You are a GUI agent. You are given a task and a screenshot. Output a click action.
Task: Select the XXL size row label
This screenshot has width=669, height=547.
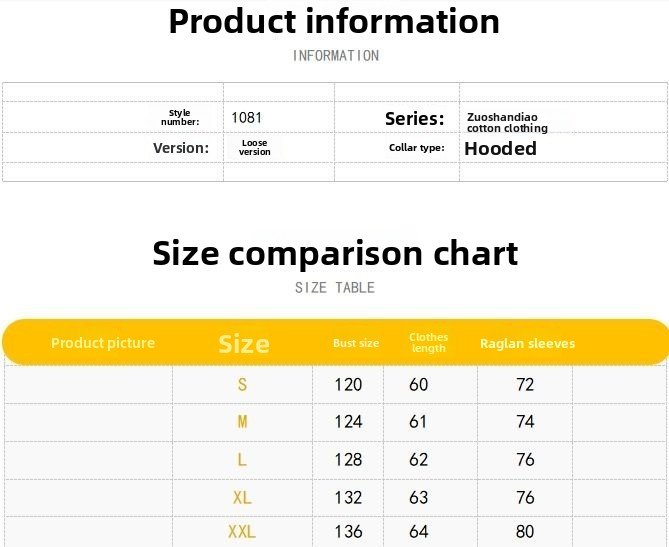pyautogui.click(x=242, y=532)
